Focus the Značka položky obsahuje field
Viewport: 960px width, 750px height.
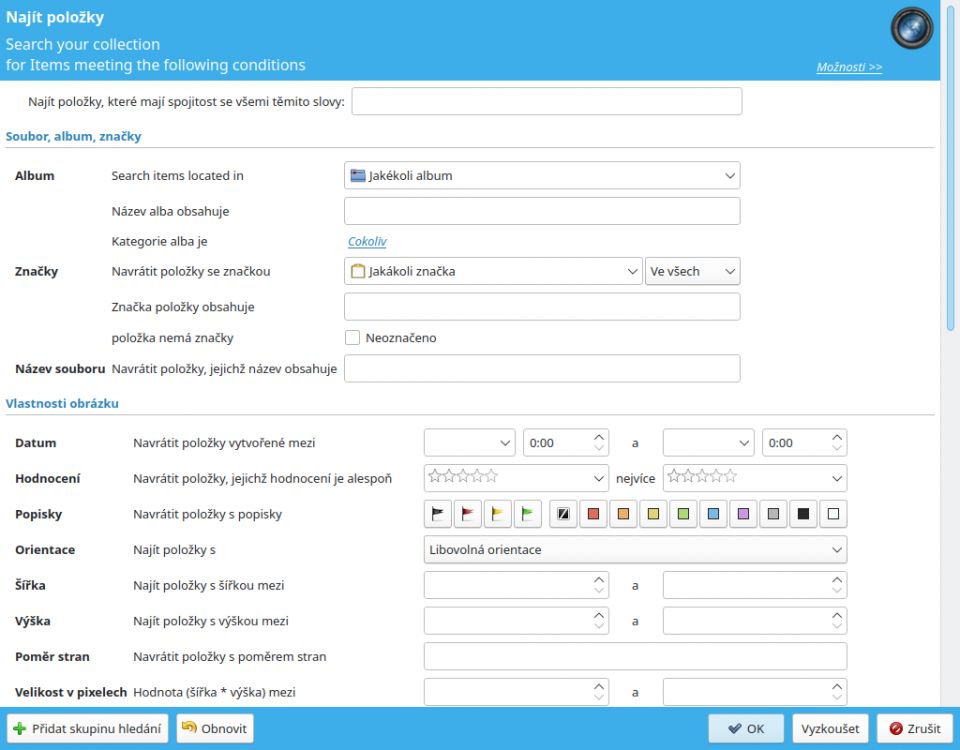(x=542, y=307)
